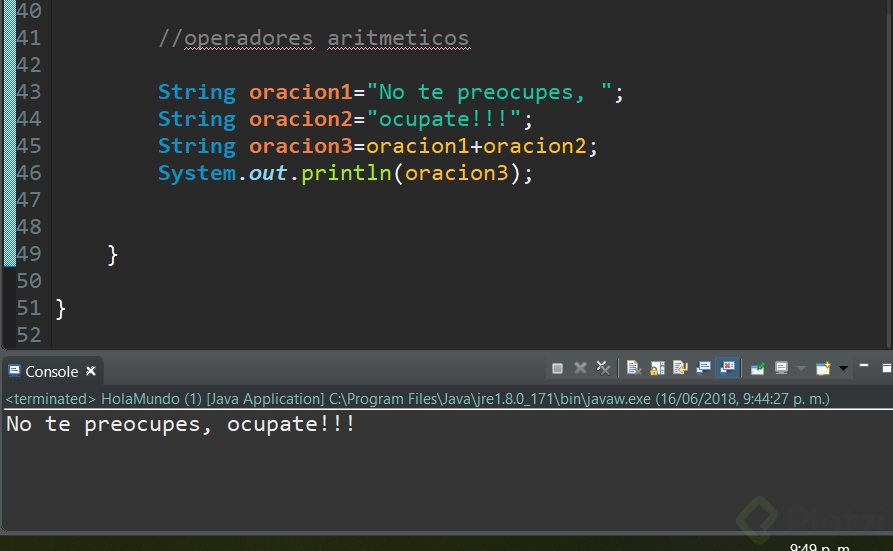Open Display Selected Console dropdown arrow

[x=801, y=369]
